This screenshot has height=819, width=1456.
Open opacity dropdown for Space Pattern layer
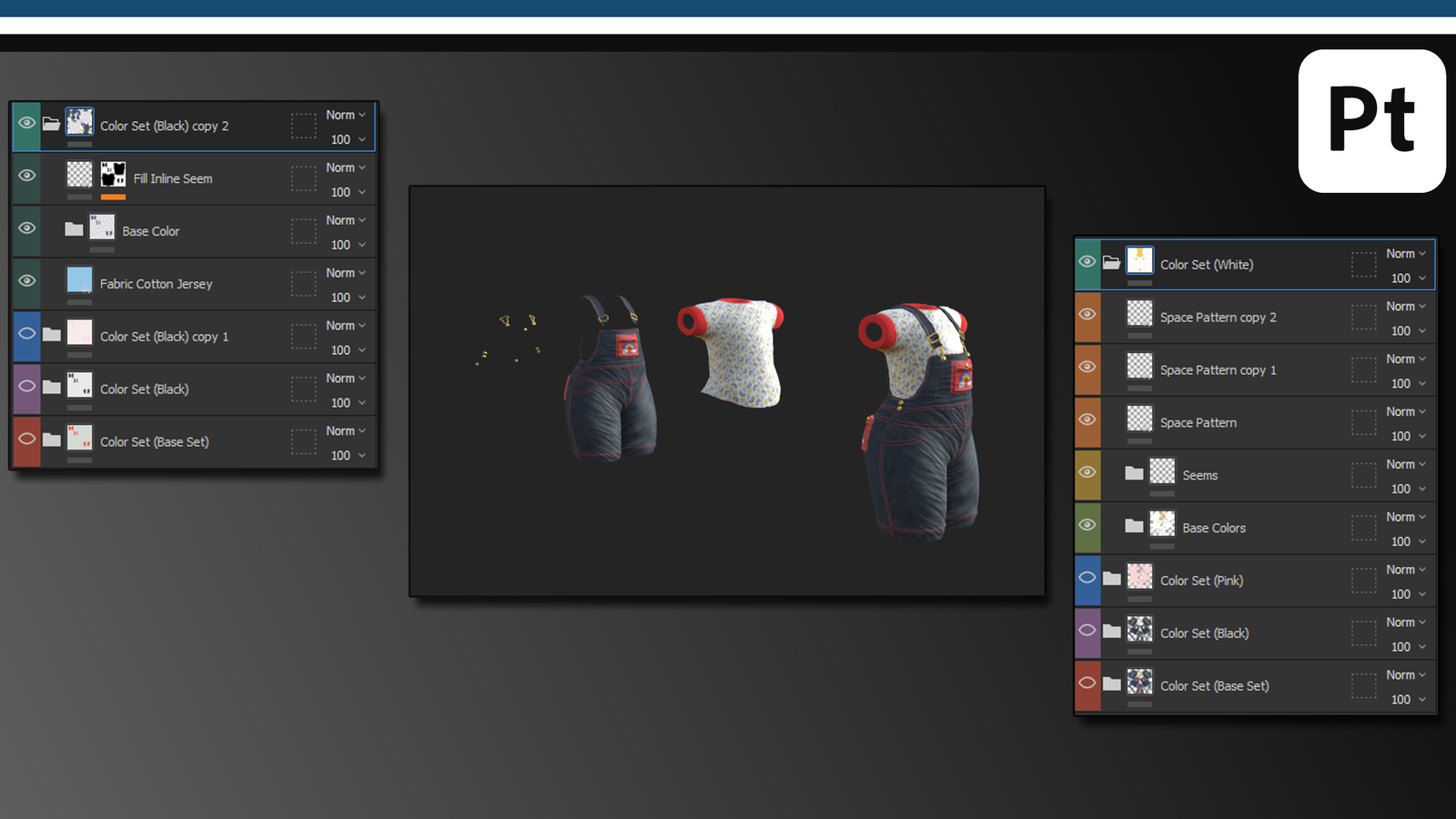(1408, 437)
